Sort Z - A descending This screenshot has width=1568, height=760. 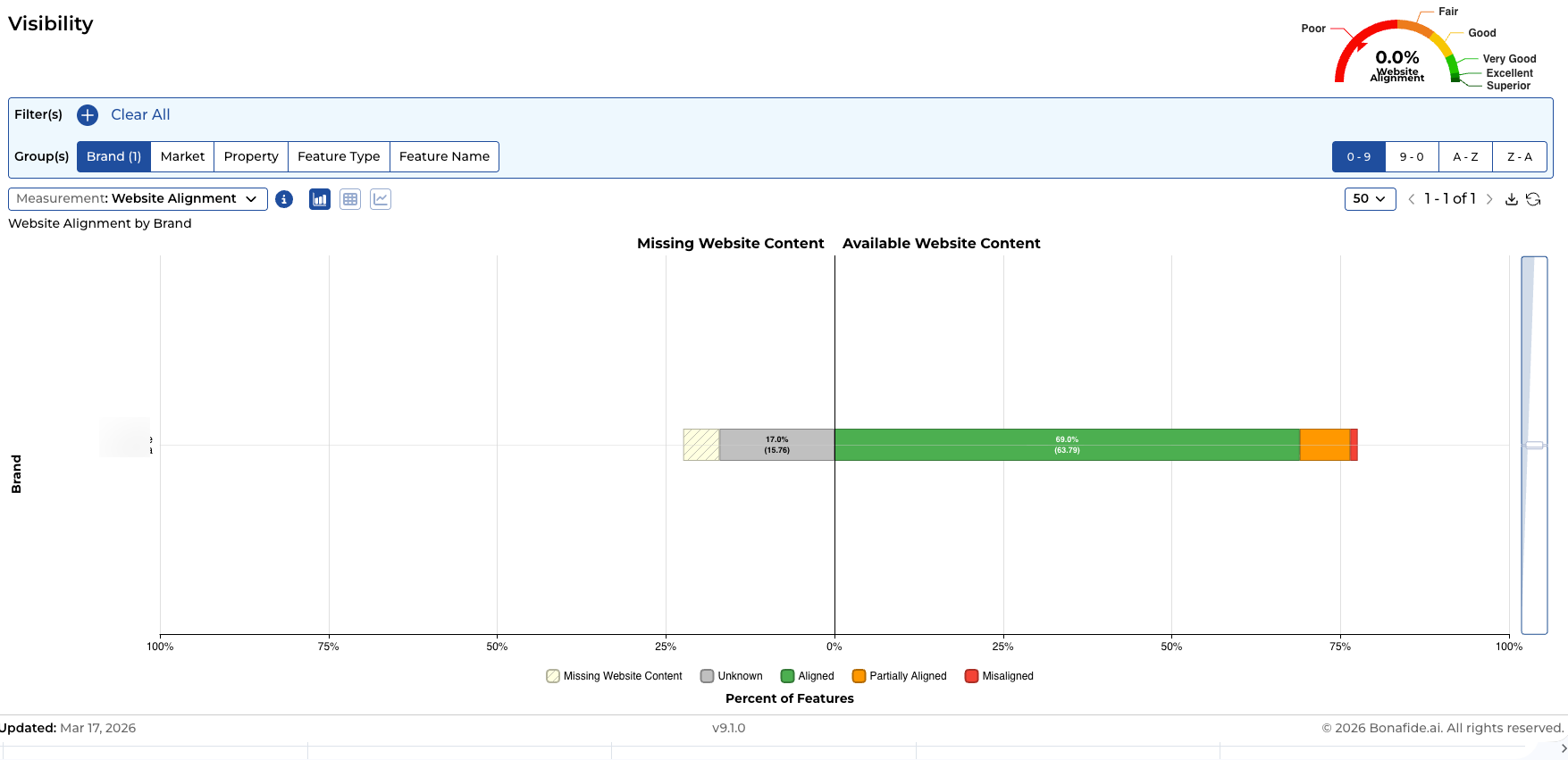pos(1519,156)
